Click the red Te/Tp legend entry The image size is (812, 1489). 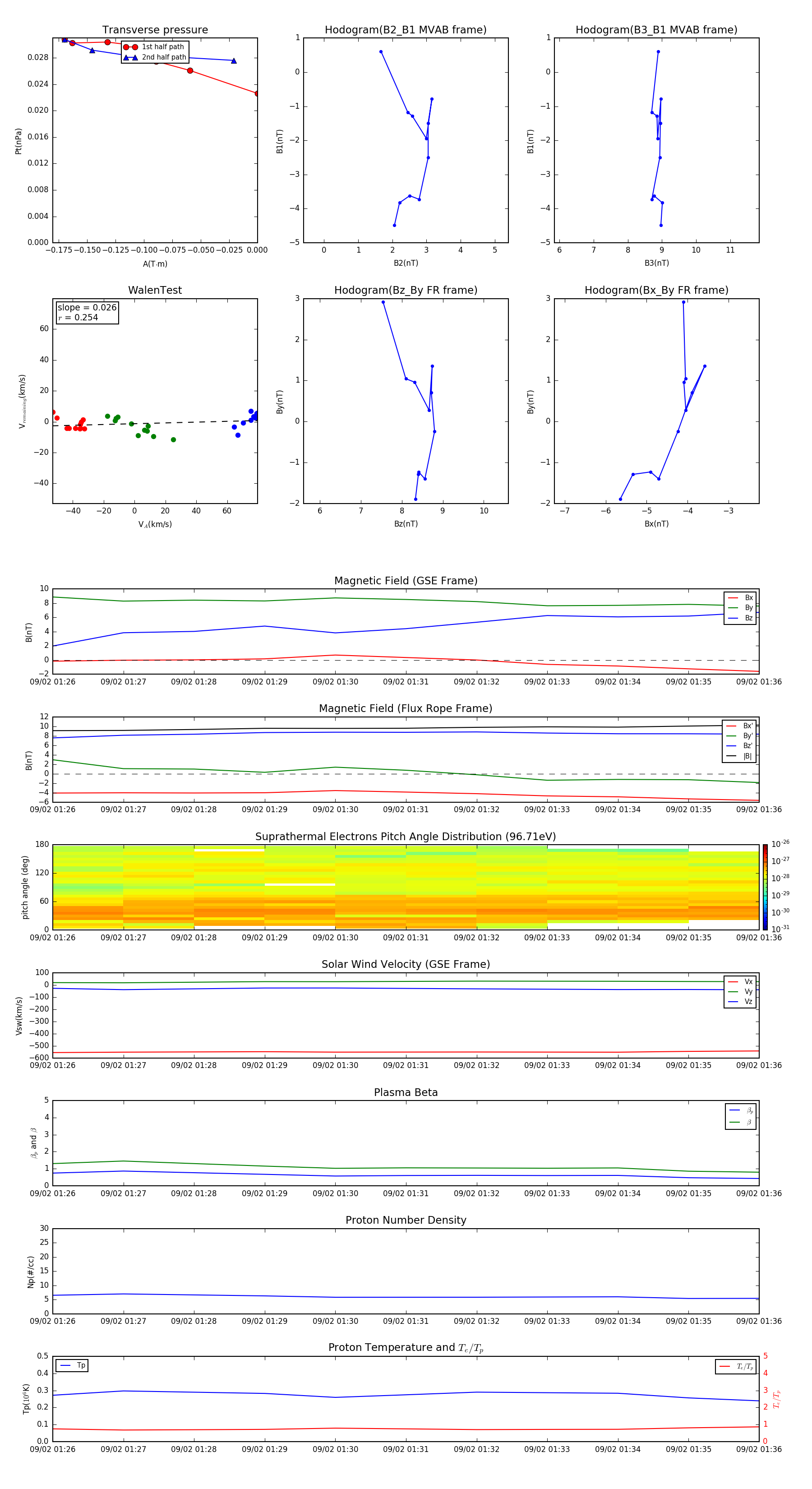(x=736, y=1366)
